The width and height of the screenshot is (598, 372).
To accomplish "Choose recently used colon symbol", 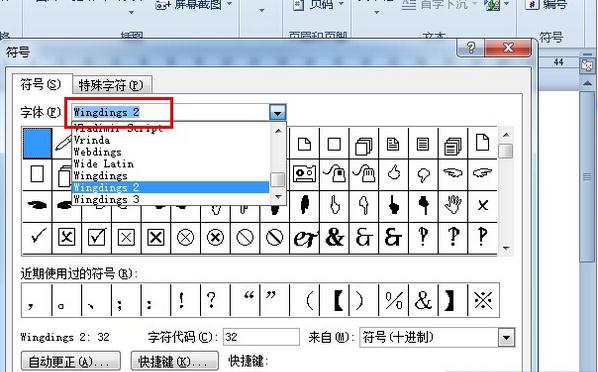I will [x=156, y=300].
